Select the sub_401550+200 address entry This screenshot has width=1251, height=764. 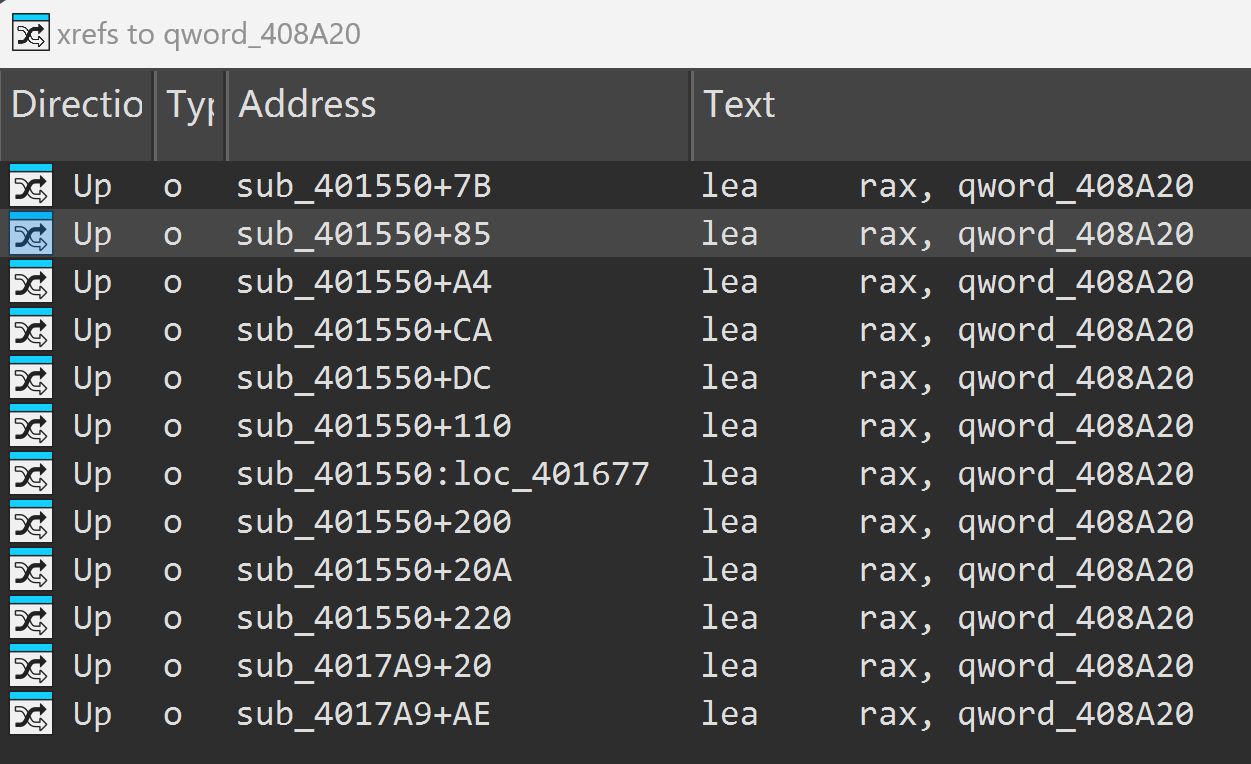pos(374,523)
